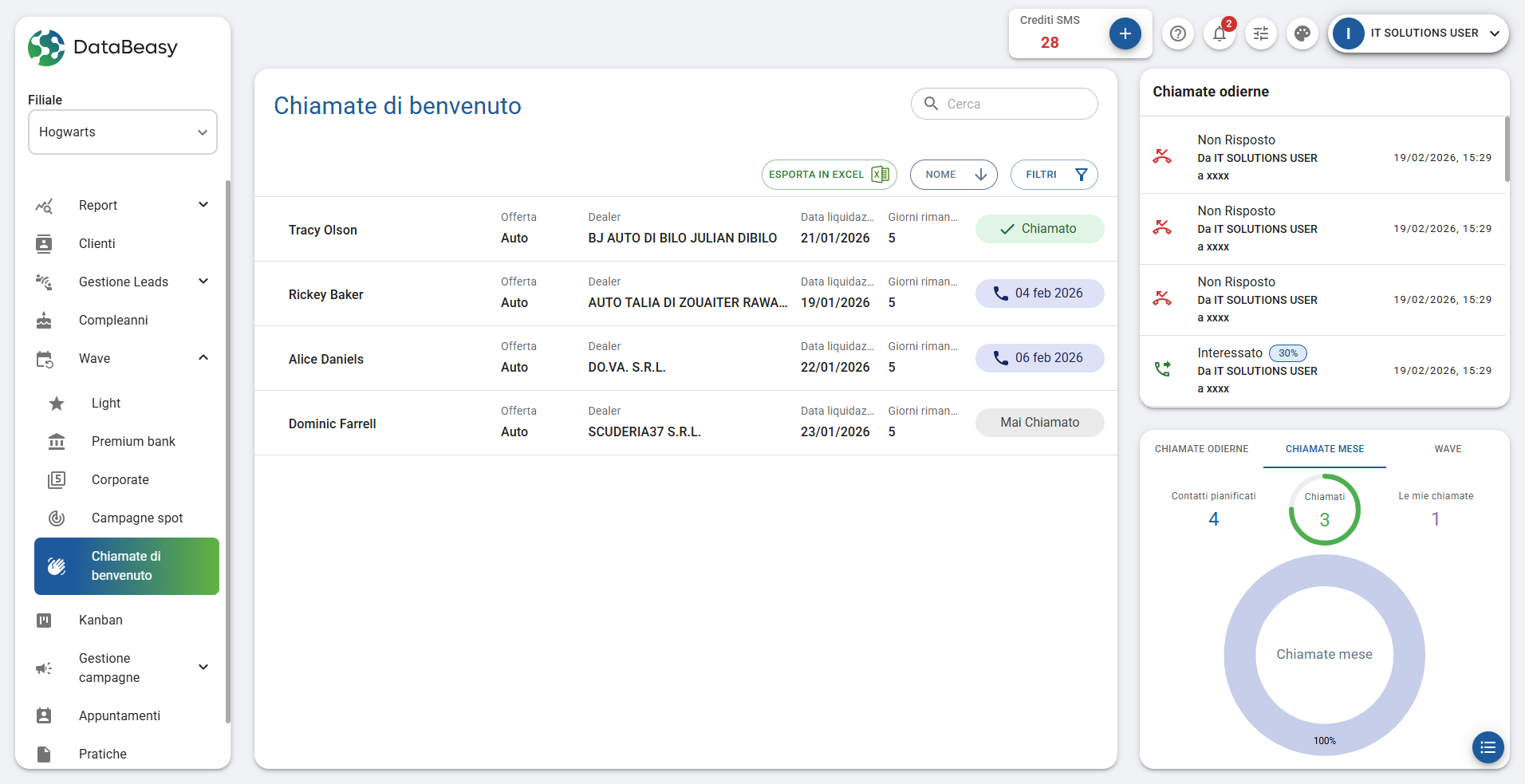
Task: Switch to the CHIAMATE ODIERNE tab
Action: pyautogui.click(x=1201, y=449)
